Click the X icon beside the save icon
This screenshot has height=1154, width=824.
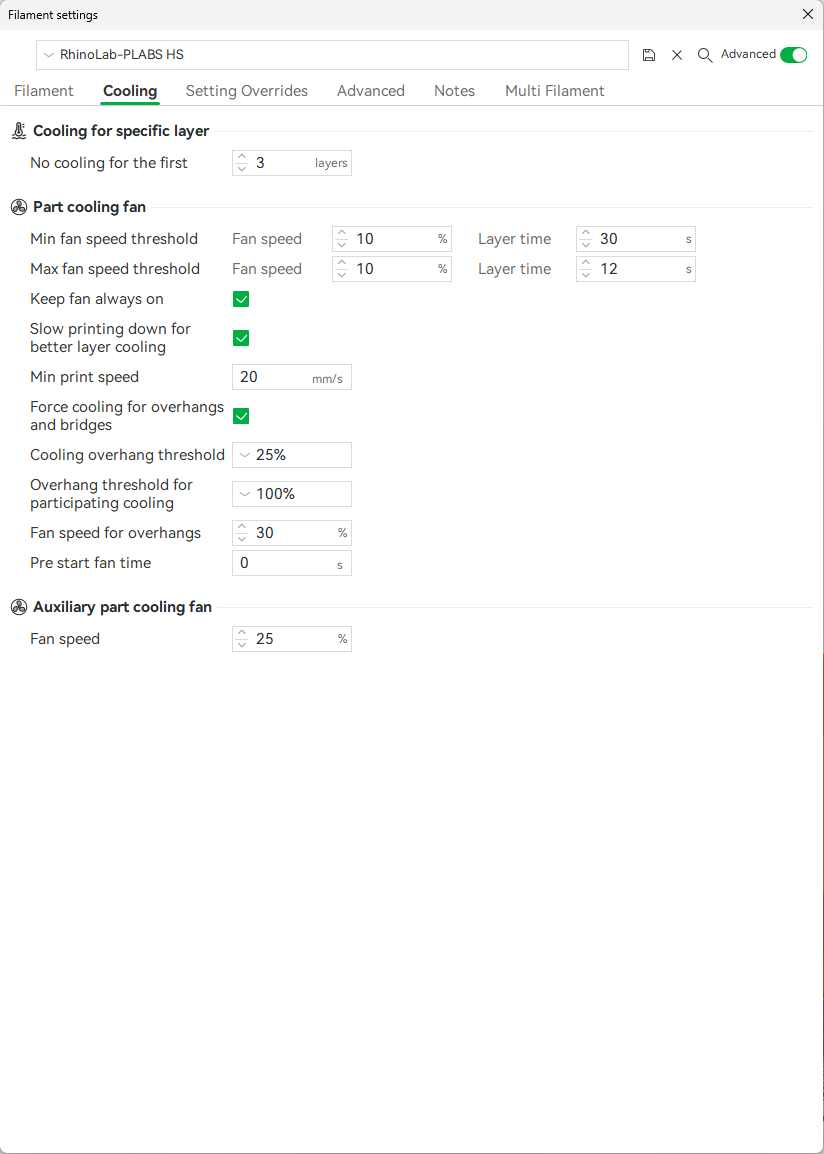tap(677, 55)
